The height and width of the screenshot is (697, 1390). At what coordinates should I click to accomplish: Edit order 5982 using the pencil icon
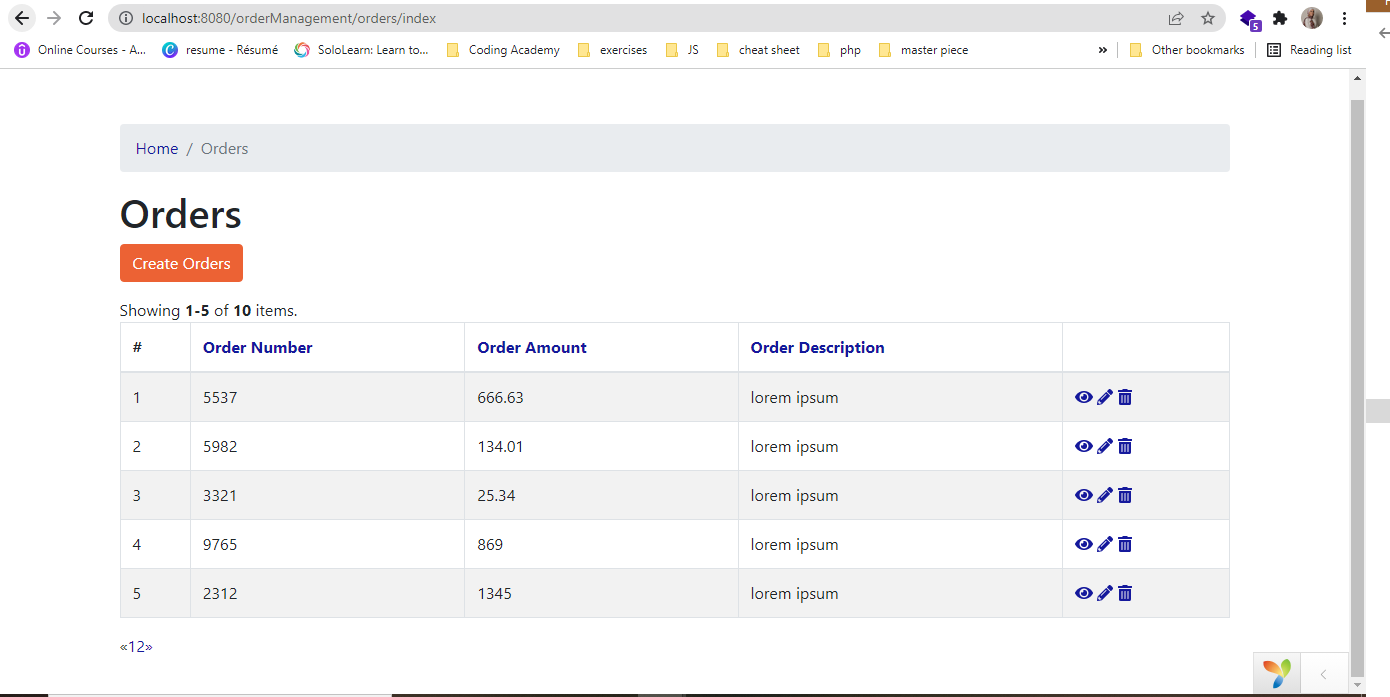coord(1104,446)
